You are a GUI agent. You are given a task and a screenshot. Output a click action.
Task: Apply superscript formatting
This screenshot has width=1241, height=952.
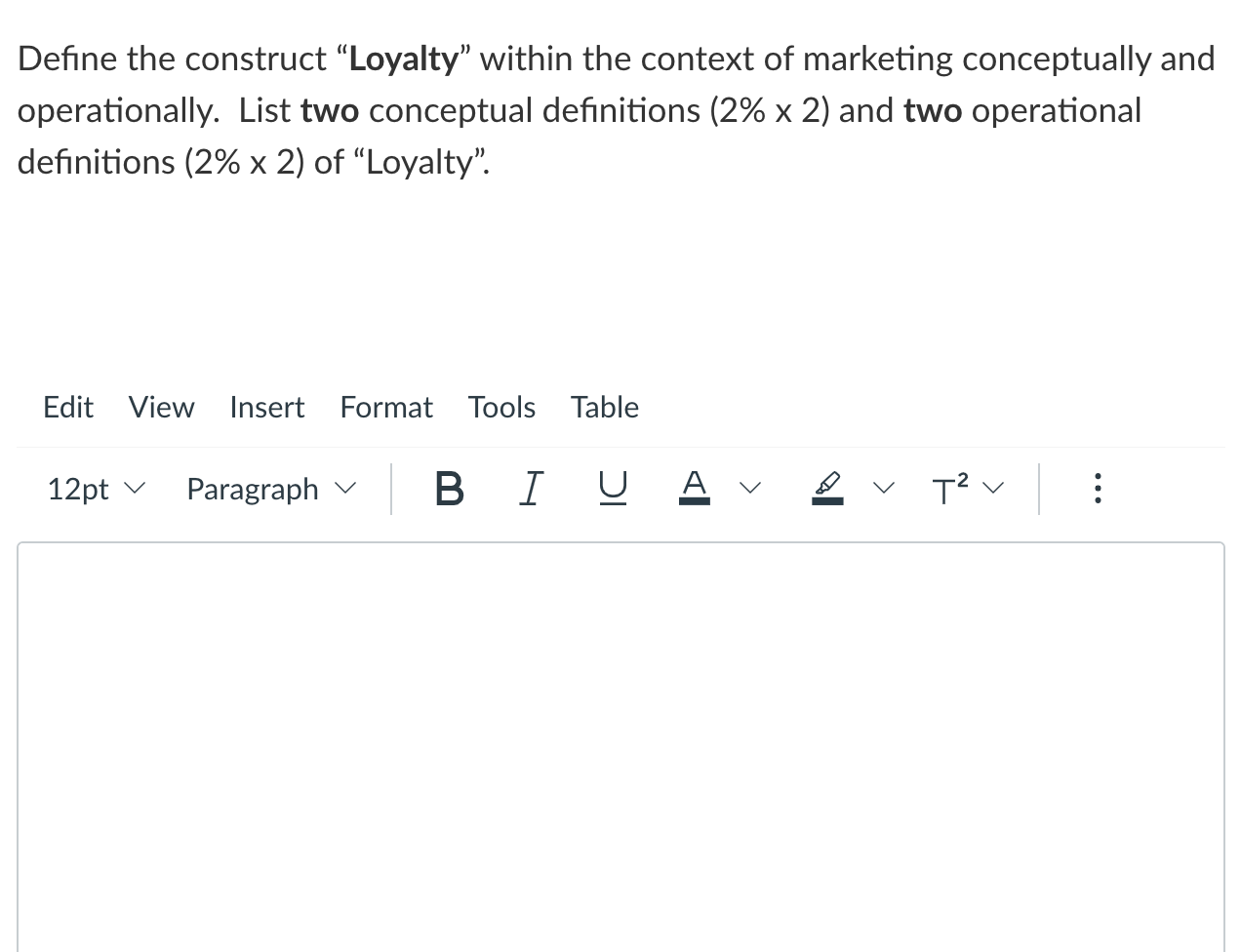pyautogui.click(x=947, y=489)
